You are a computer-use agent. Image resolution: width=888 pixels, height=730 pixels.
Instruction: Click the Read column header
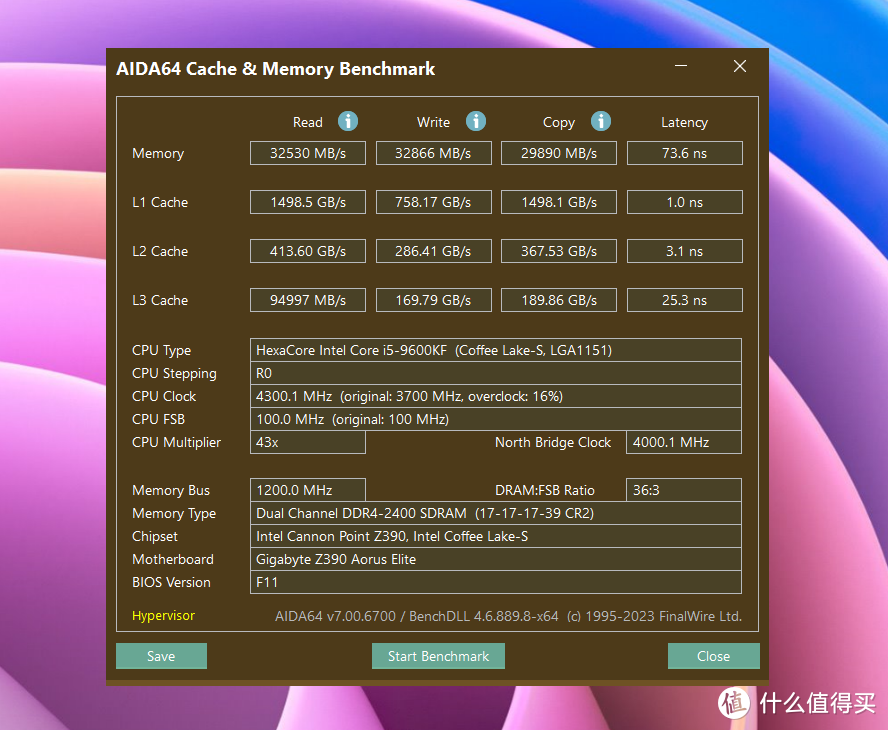coord(308,122)
